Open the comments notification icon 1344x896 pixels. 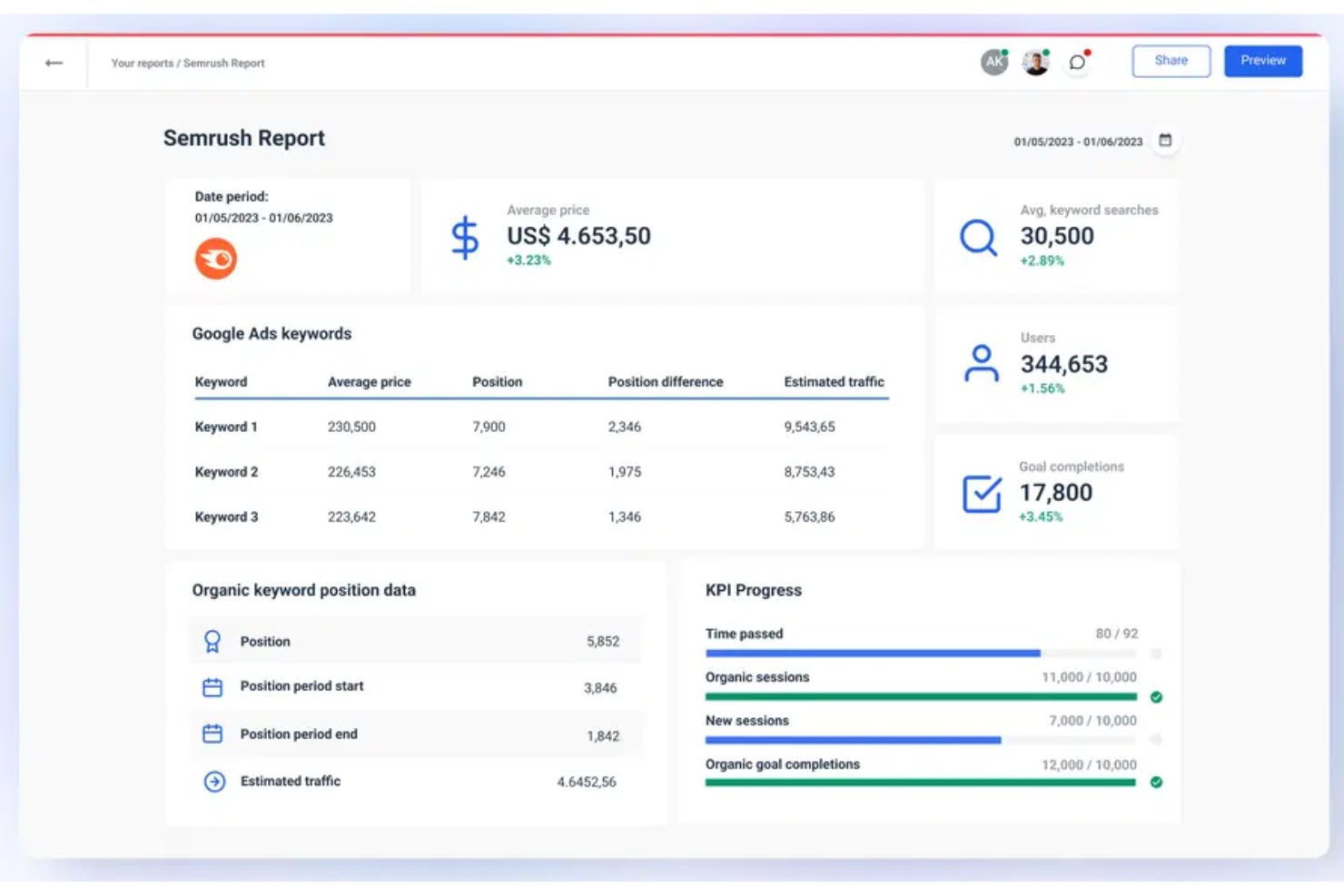pyautogui.click(x=1078, y=62)
